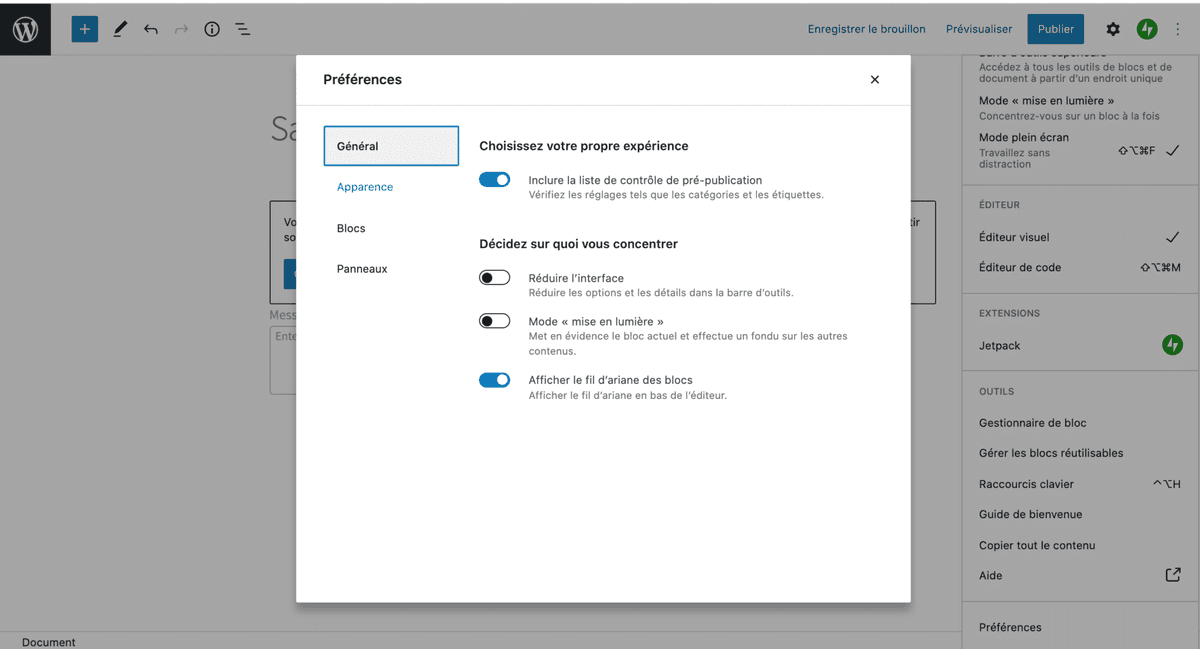This screenshot has width=1200, height=649.
Task: Close the Préférences dialog
Action: pos(875,80)
